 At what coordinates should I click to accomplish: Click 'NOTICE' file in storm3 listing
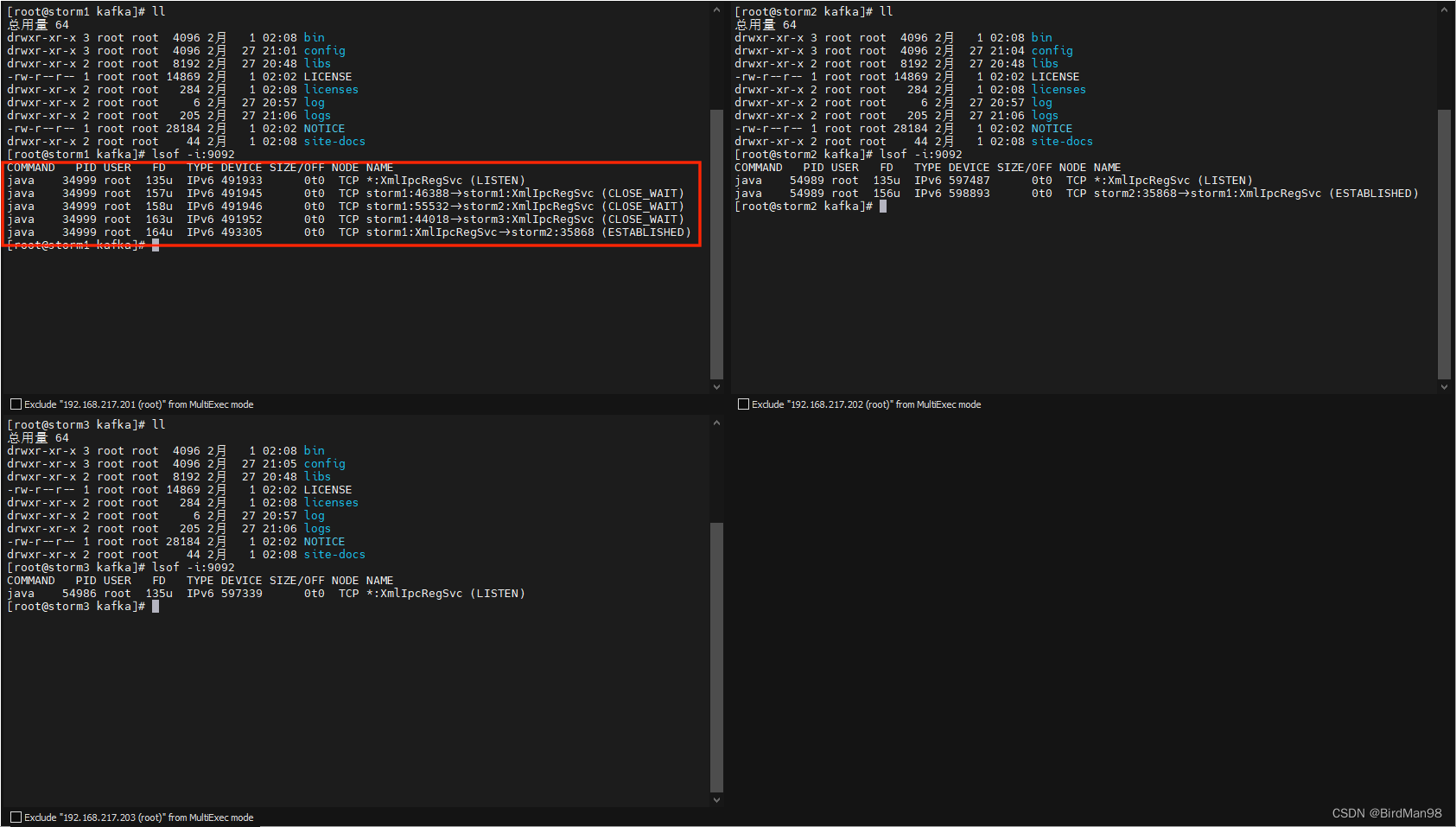[324, 542]
